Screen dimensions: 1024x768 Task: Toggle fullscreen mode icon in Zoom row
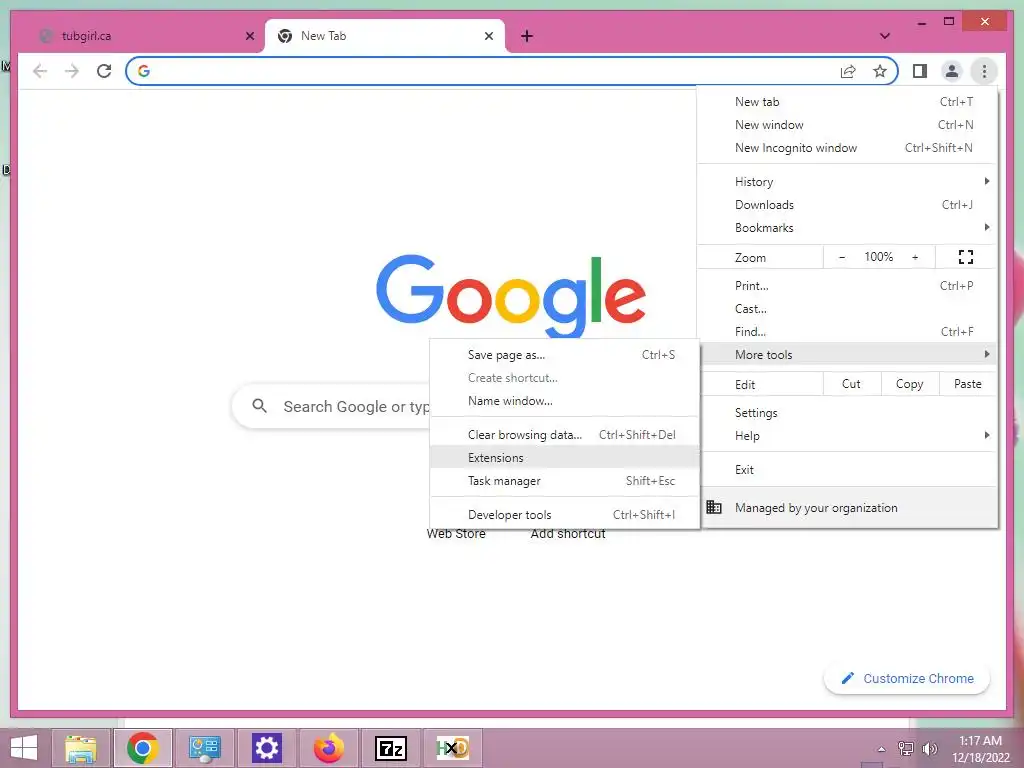point(966,257)
